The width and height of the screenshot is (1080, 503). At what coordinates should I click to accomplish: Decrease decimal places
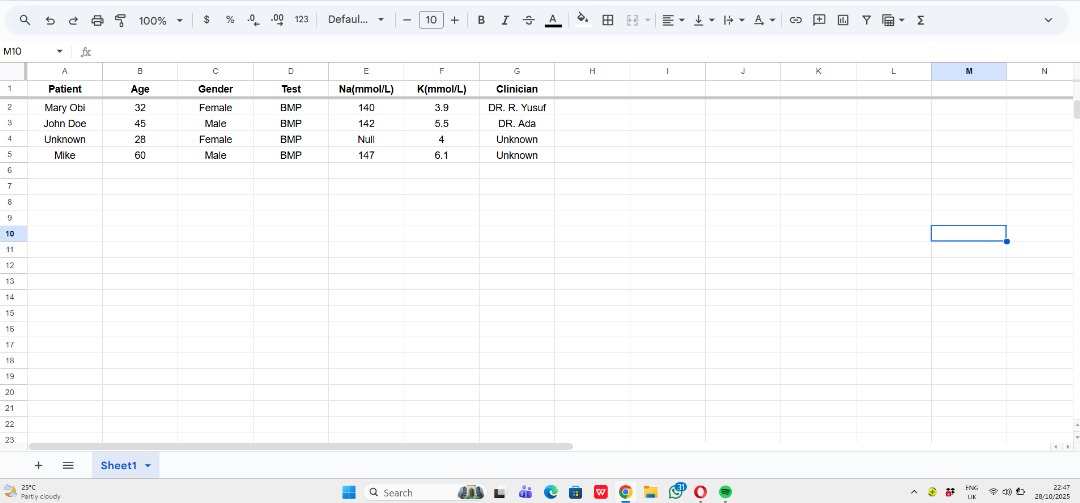tap(253, 20)
